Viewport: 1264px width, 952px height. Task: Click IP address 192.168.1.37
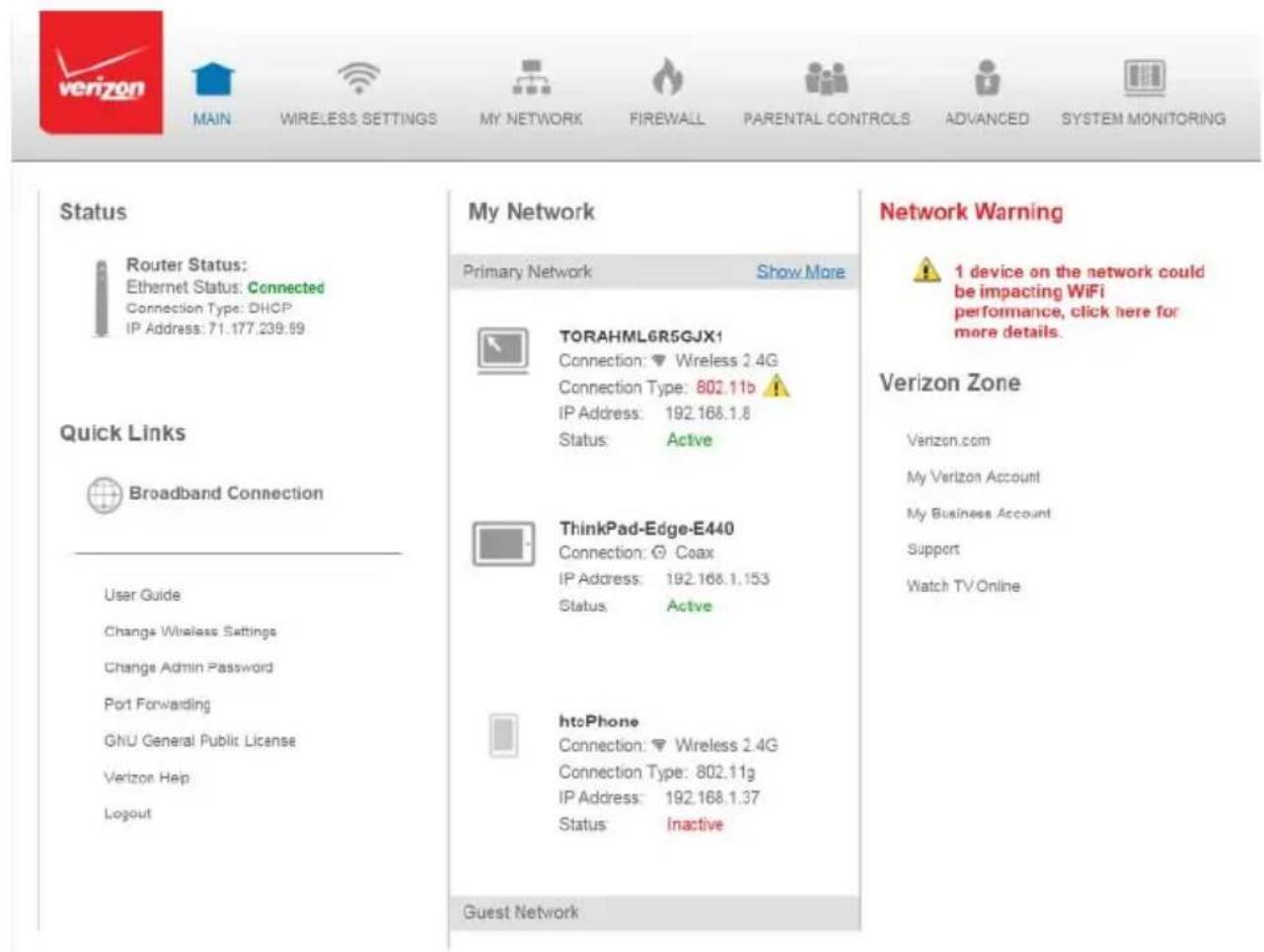pos(711,797)
